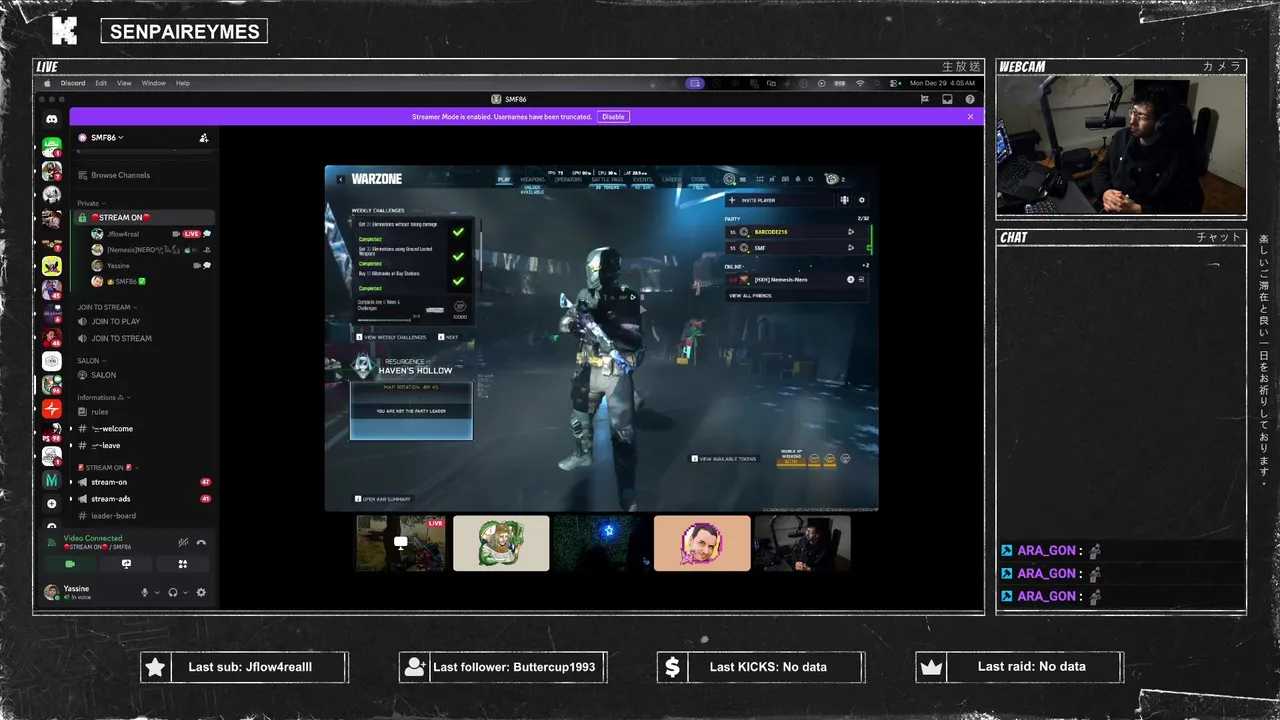Collapse SALON category header
The image size is (1280, 720).
point(91,361)
